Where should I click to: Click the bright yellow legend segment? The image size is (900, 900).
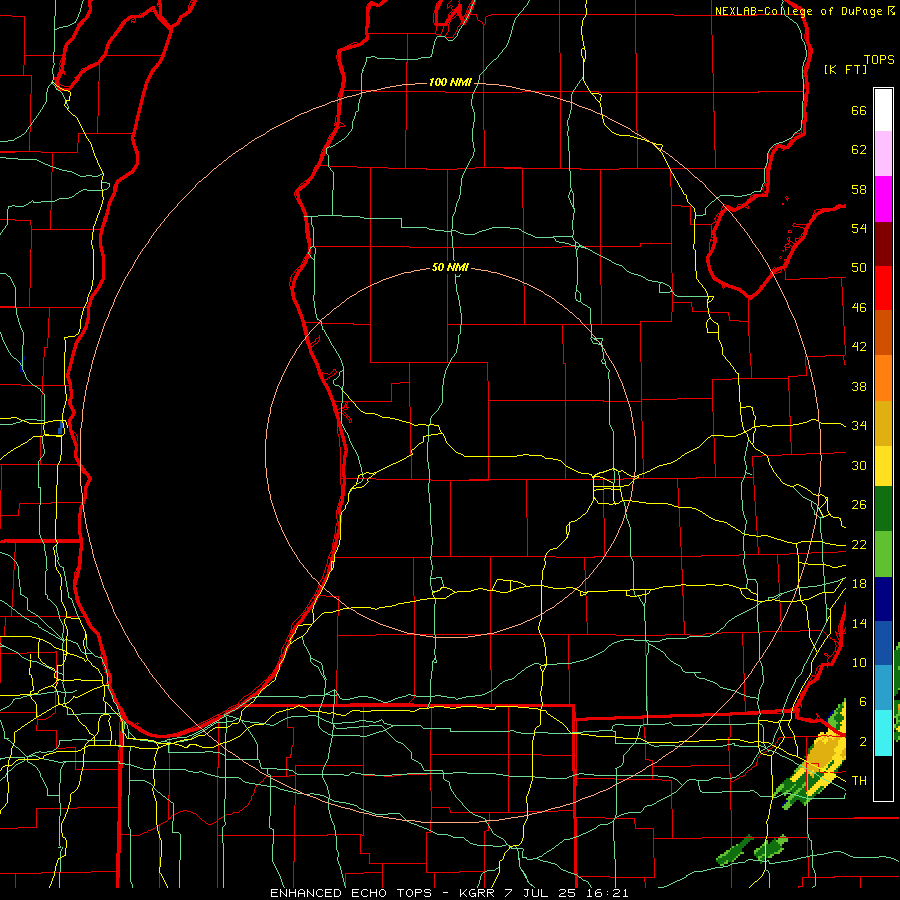[x=883, y=466]
